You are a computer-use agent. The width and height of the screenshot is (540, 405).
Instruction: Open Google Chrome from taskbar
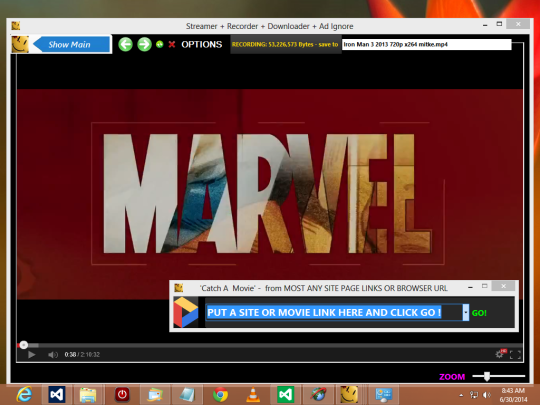click(220, 395)
